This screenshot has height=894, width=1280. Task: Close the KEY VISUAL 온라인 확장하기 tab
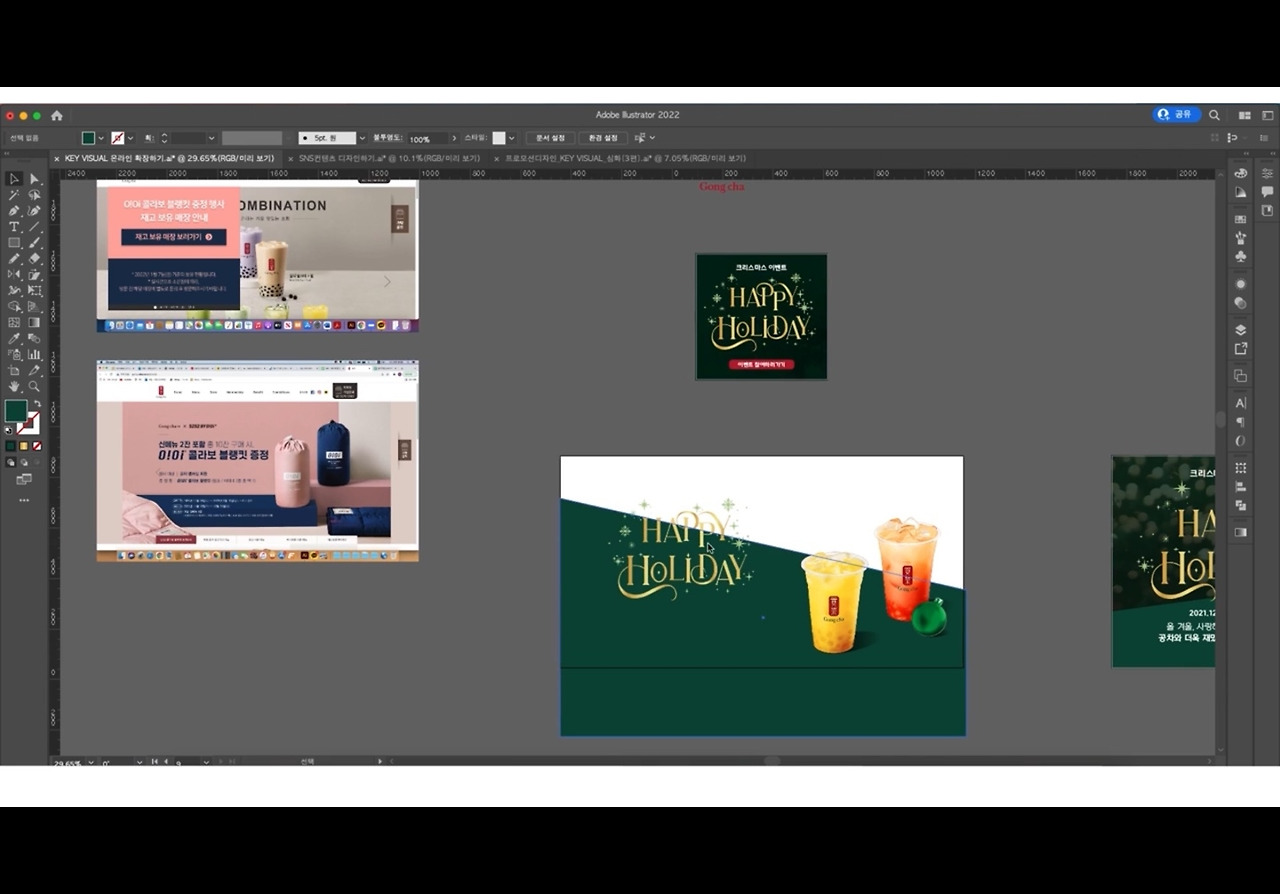coord(56,158)
